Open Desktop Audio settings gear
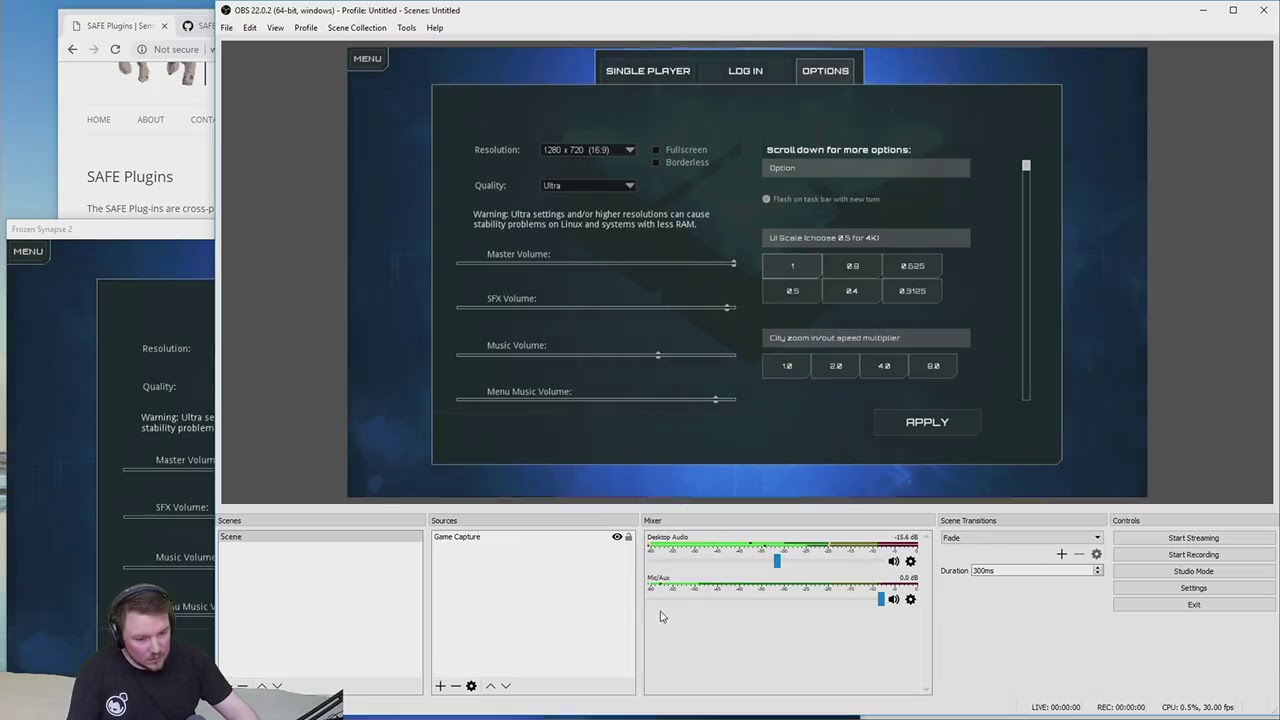1280x720 pixels. (910, 561)
